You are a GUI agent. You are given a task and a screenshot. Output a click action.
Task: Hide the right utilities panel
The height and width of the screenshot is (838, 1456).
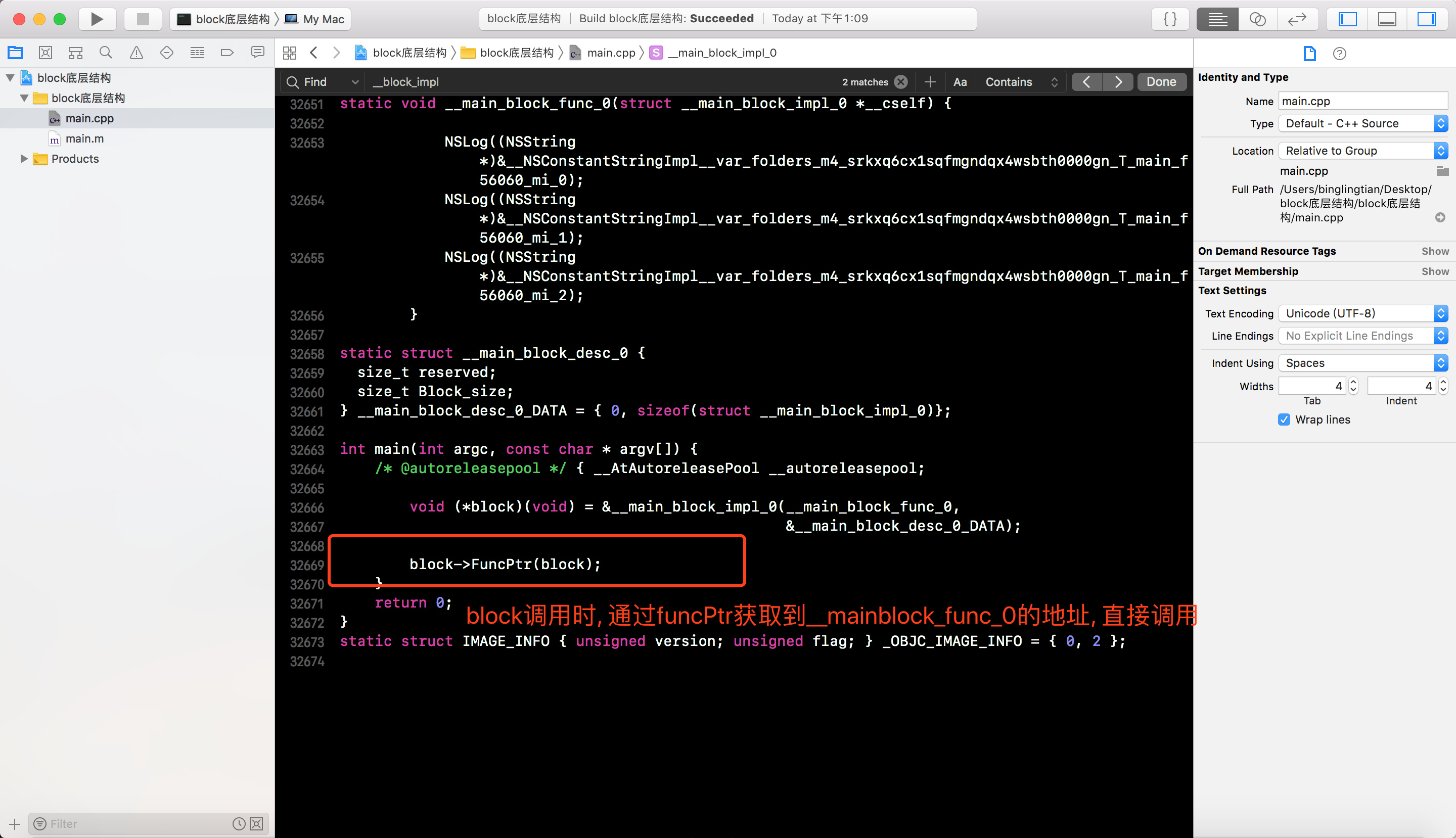(1426, 19)
